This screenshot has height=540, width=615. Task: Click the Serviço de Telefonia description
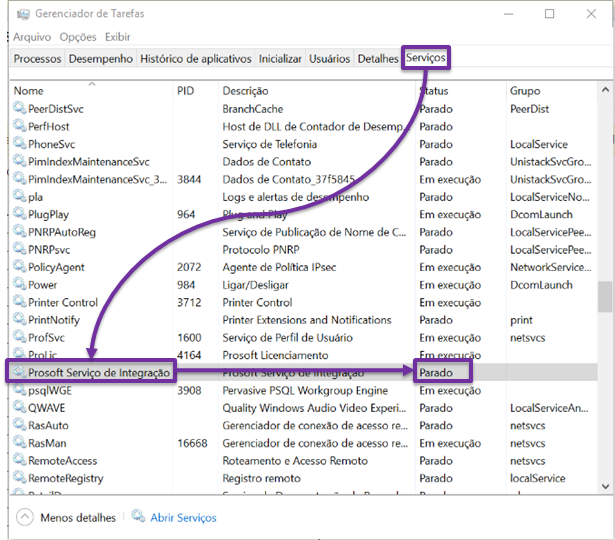(269, 144)
